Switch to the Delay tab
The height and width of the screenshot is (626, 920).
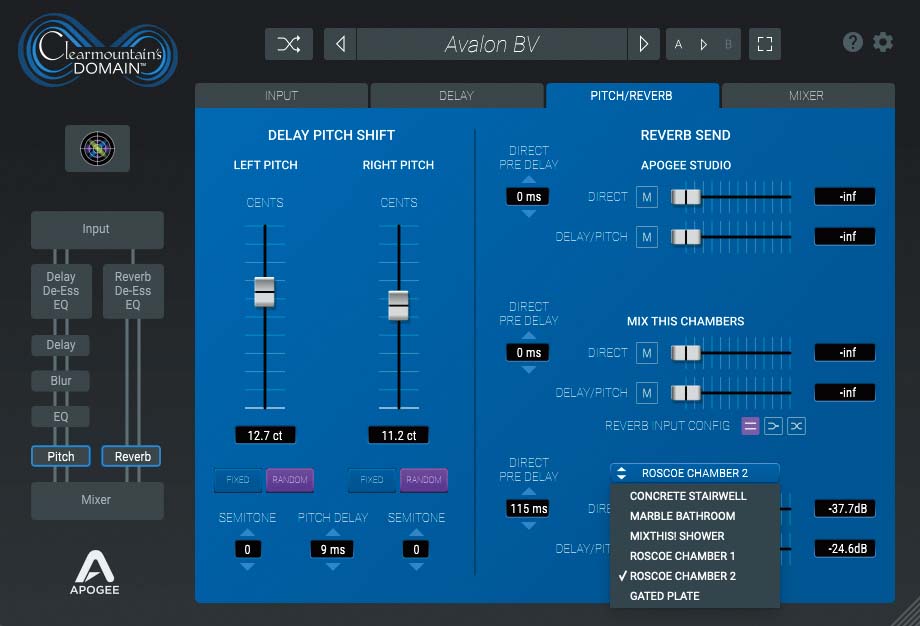click(x=456, y=96)
